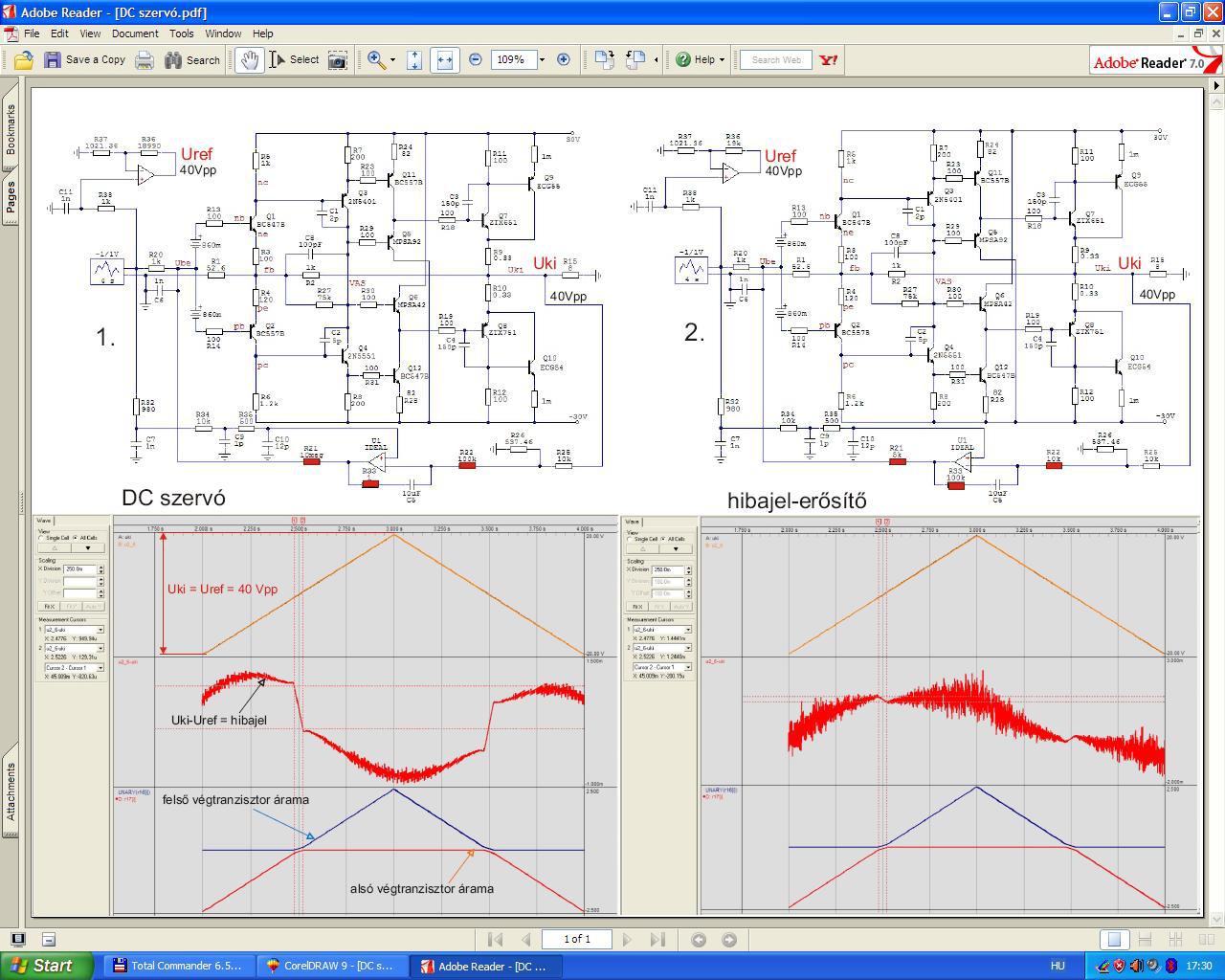Viewport: 1225px width, 980px height.
Task: Go to the next page
Action: (x=627, y=940)
